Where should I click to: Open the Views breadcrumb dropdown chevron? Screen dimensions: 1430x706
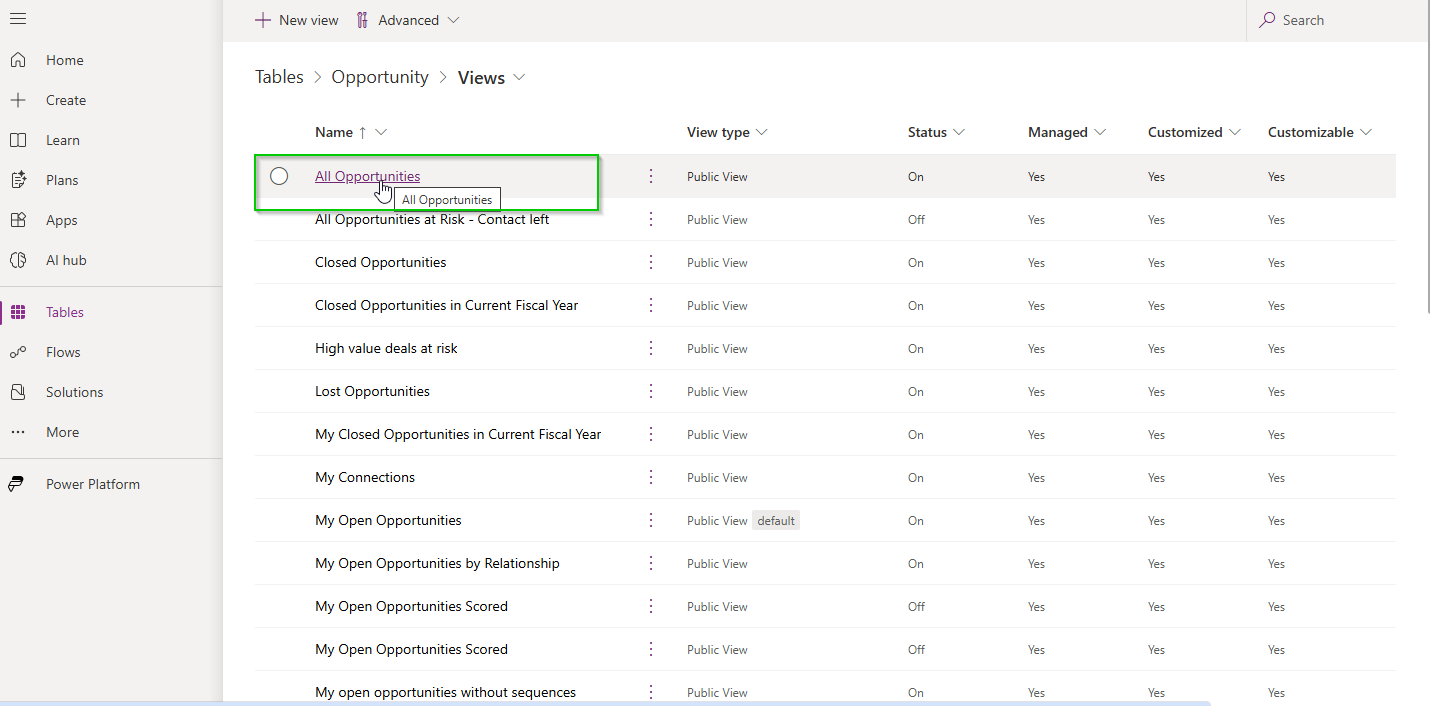(519, 77)
